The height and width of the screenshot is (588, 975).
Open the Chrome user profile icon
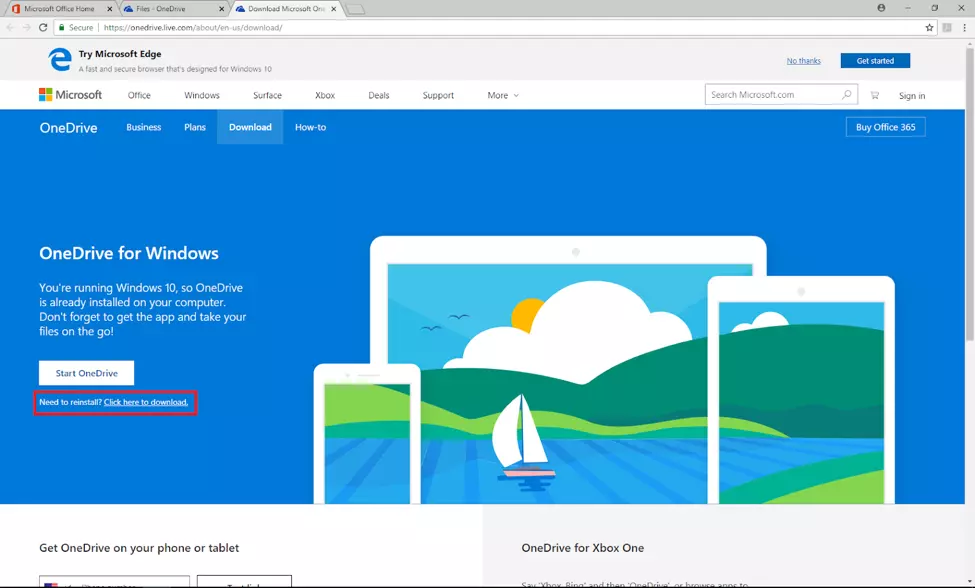coord(881,8)
